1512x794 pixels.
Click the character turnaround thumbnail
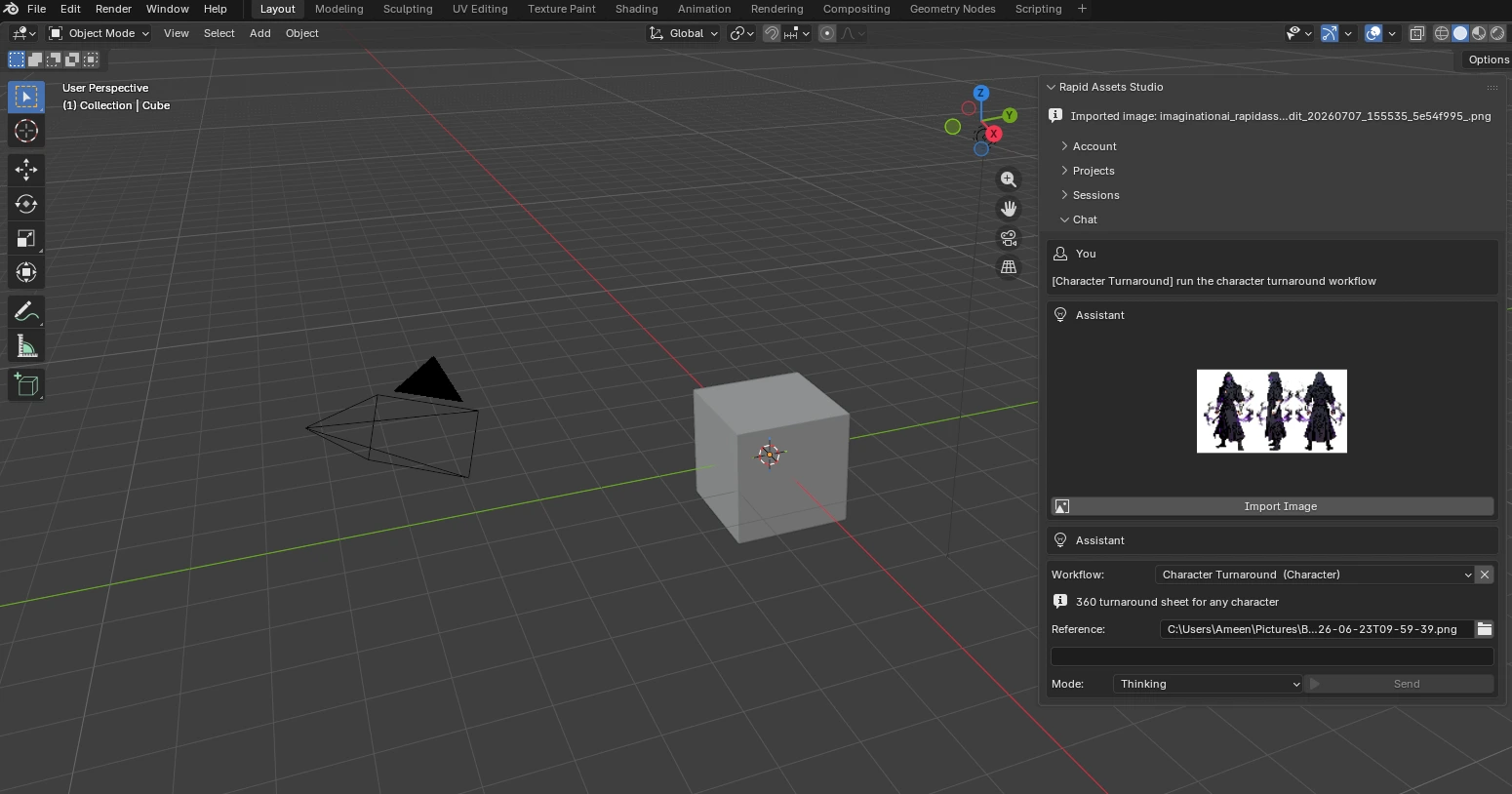click(x=1272, y=411)
